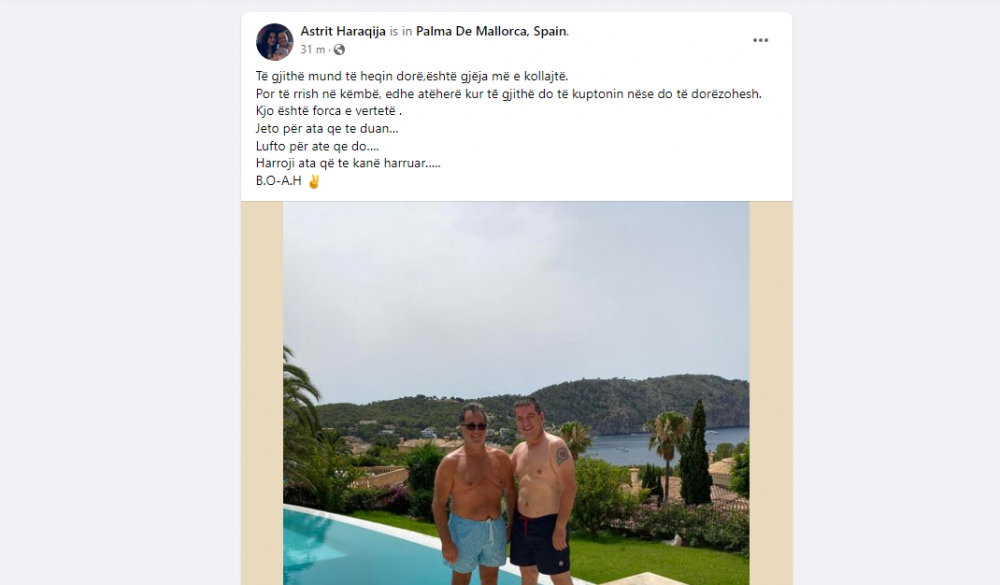Open the three-dot post options menu
1000x585 pixels.
click(761, 40)
